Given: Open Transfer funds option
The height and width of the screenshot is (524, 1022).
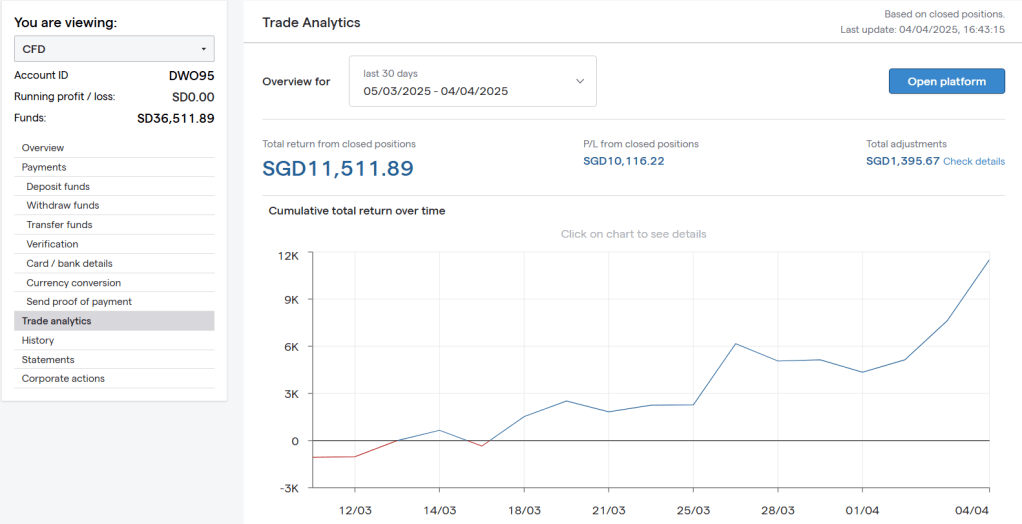Looking at the screenshot, I should click(59, 225).
